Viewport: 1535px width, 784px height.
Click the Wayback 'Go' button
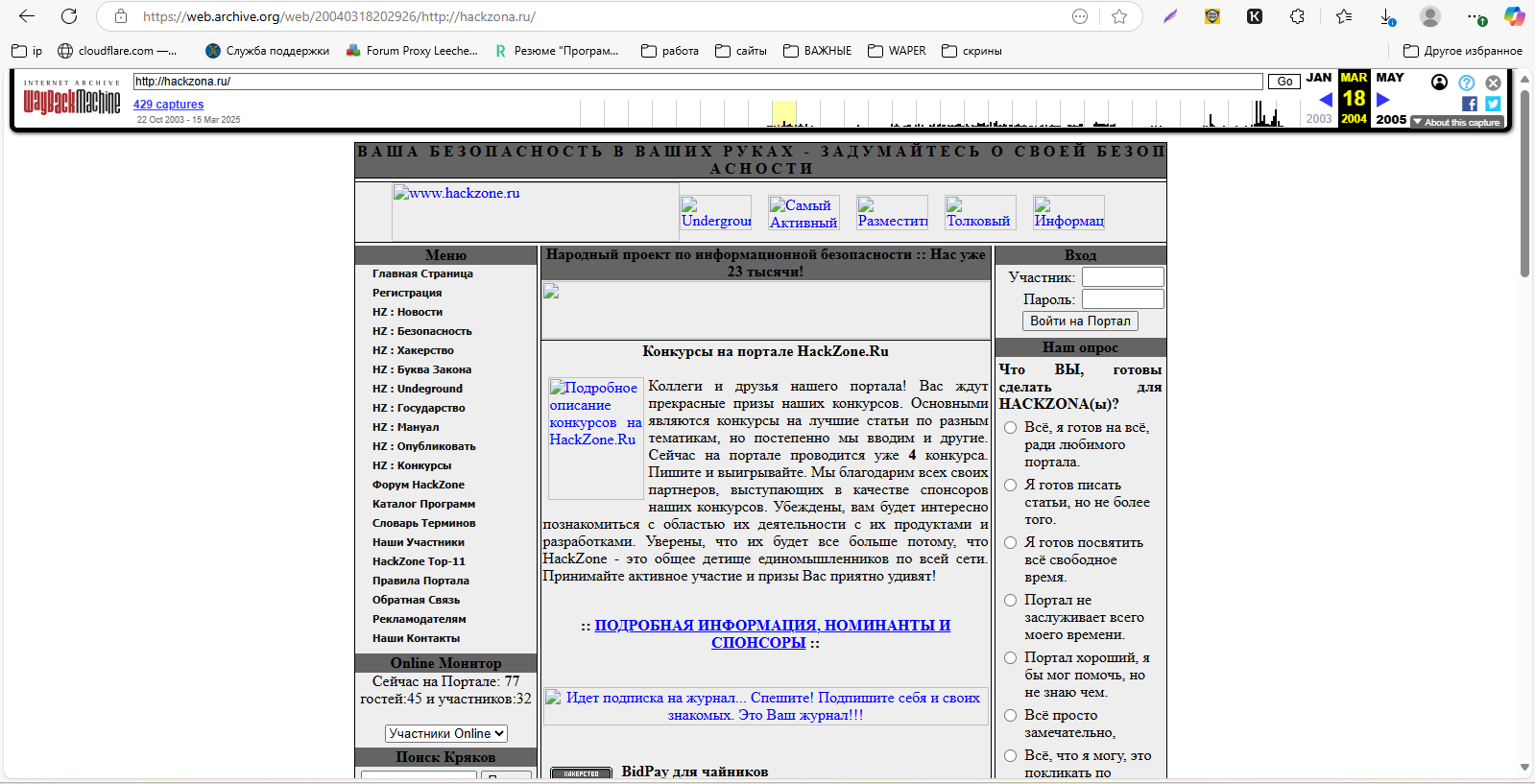point(1284,82)
